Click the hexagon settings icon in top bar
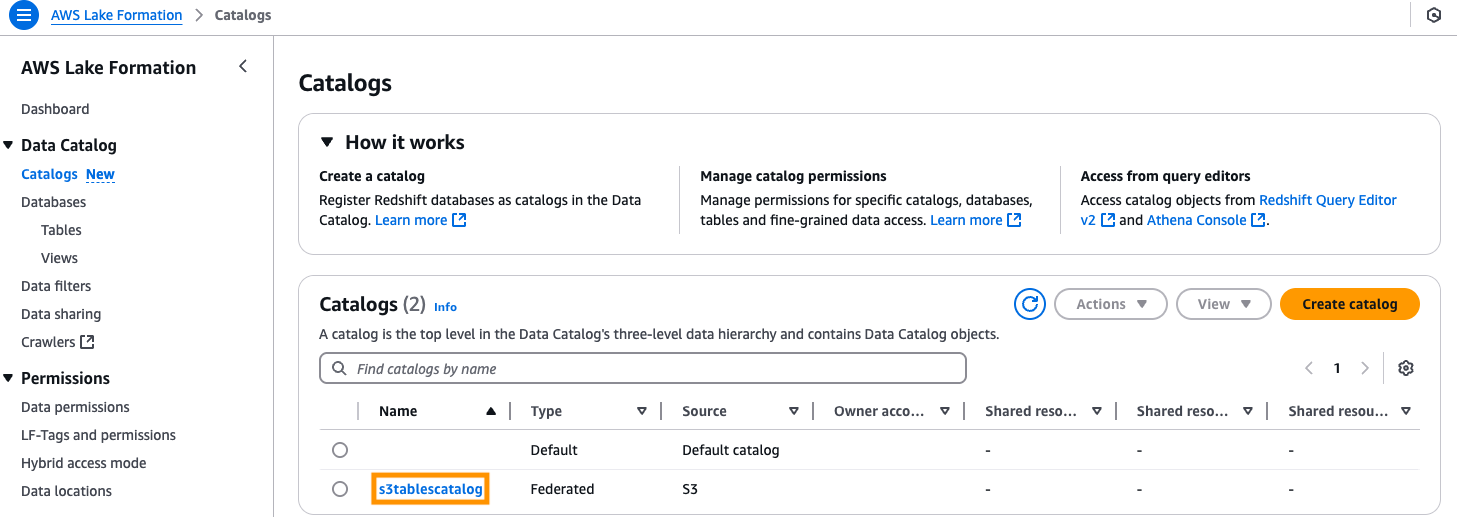 coord(1434,16)
